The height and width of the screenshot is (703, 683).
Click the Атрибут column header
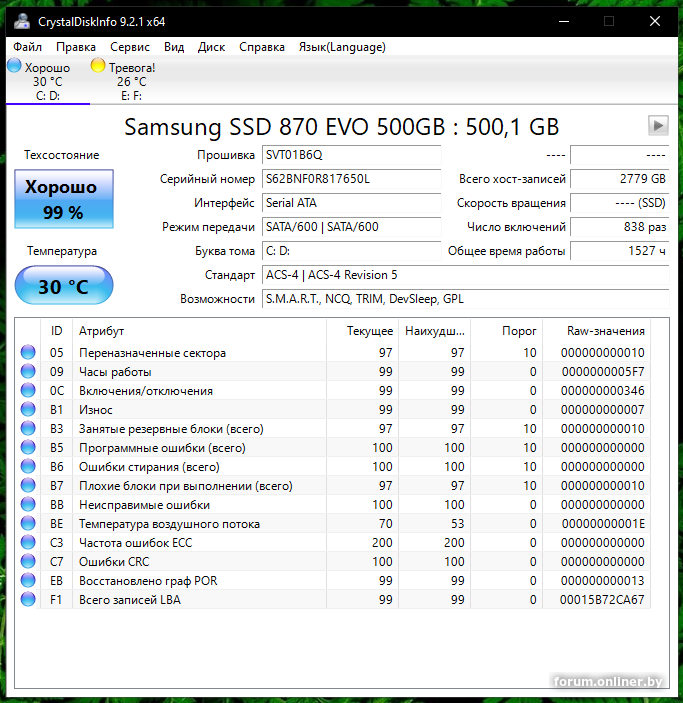click(199, 331)
